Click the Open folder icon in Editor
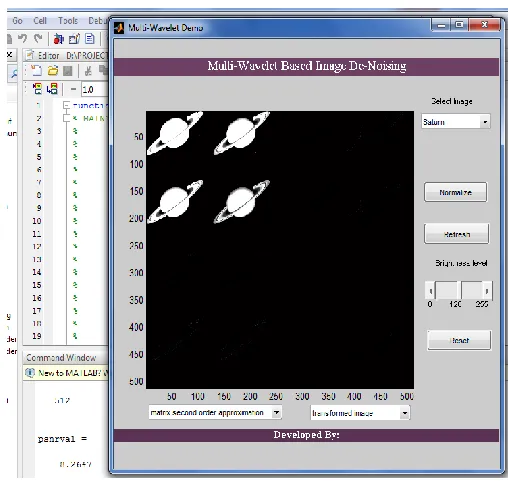Image resolution: width=508 pixels, height=486 pixels. click(53, 71)
